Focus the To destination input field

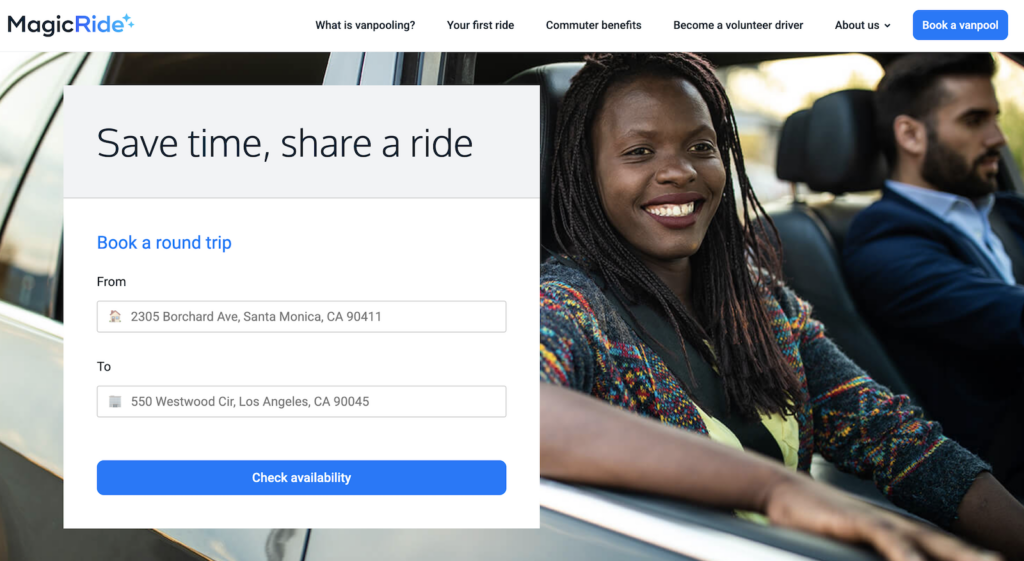click(x=301, y=402)
